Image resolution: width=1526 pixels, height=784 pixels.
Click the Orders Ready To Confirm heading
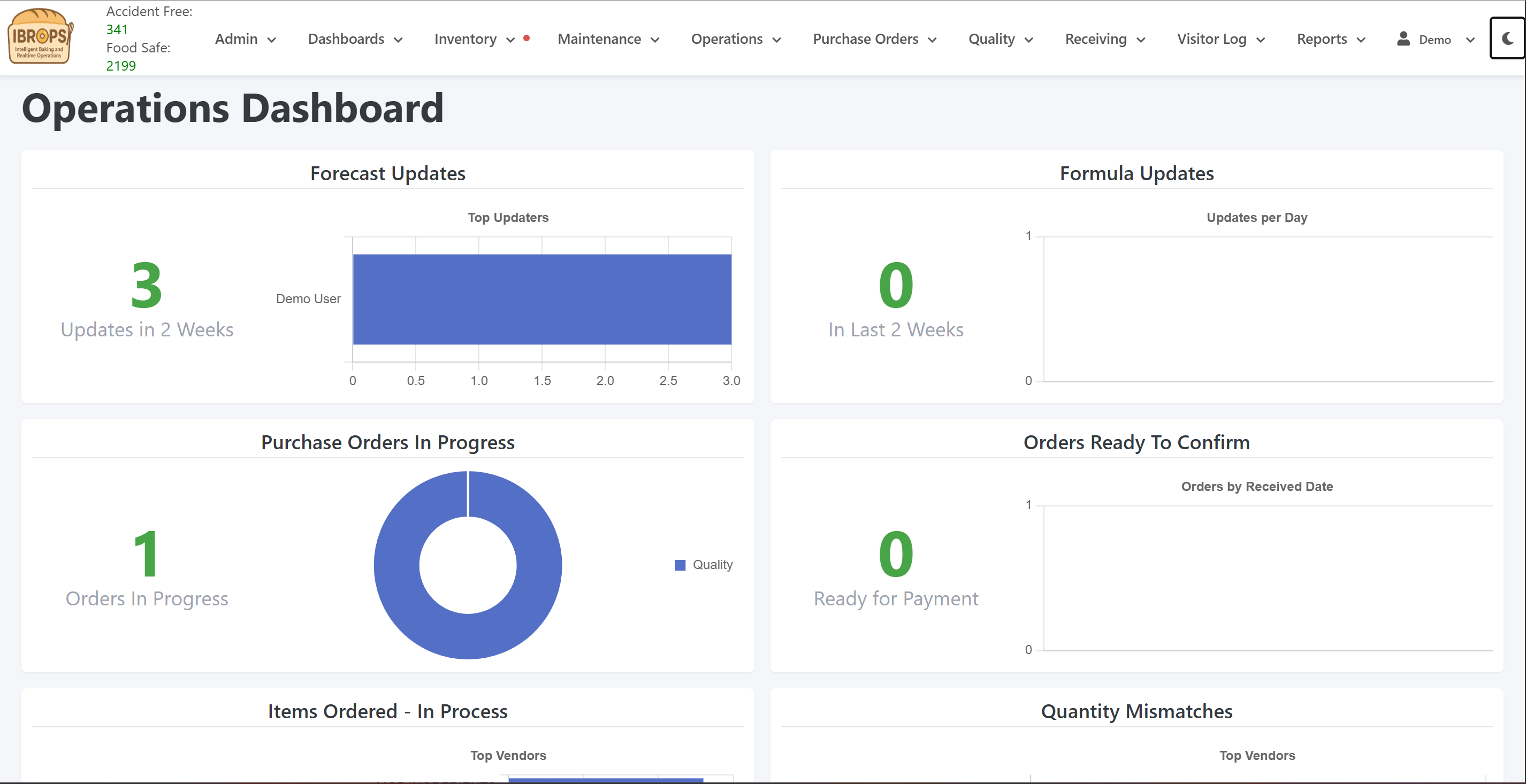[x=1137, y=442]
